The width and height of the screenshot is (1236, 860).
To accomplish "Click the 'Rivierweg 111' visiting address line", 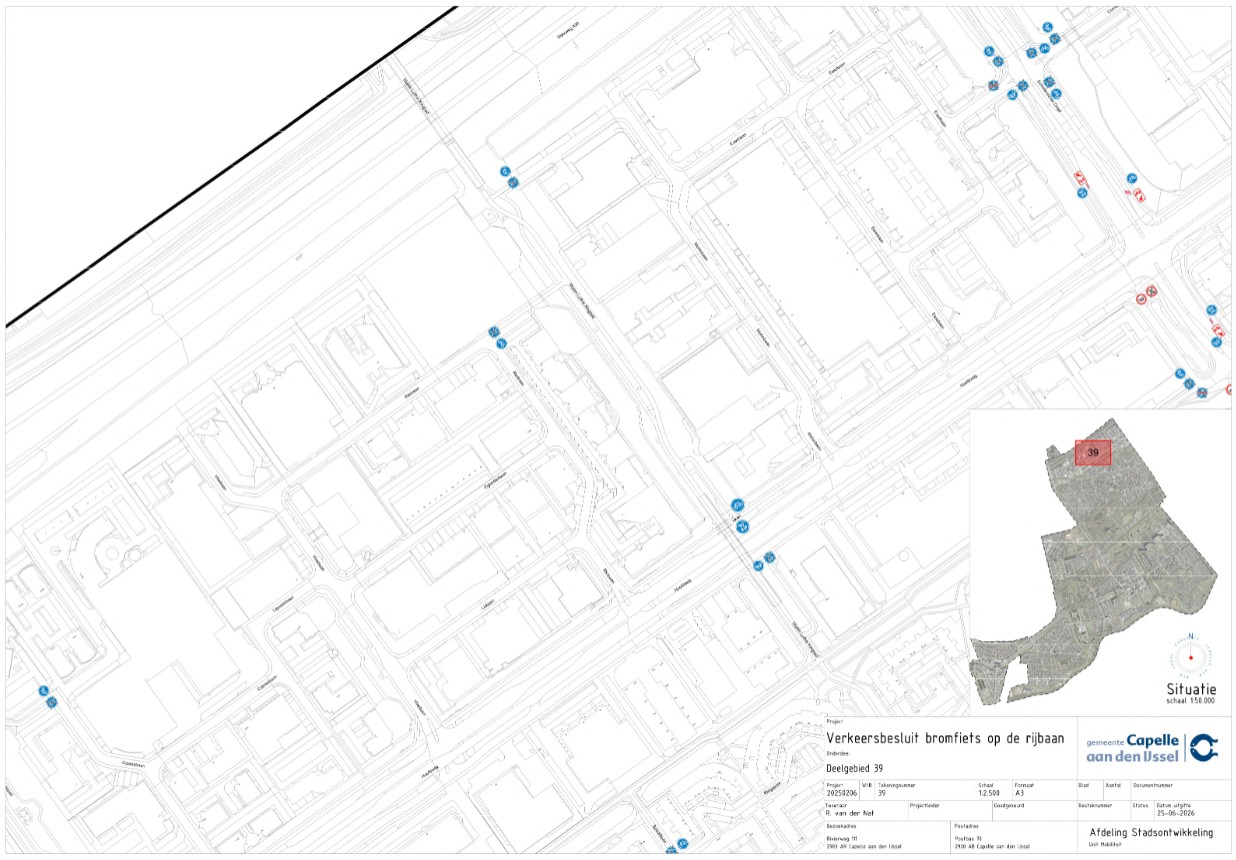I will (x=841, y=839).
